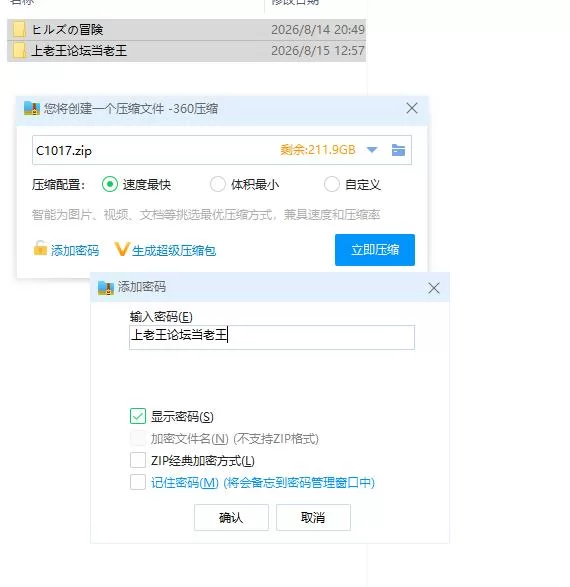Screen dimensions: 570x587
Task: Click the 360压缩 icon in the 添加密码 title bar
Action: (106, 288)
